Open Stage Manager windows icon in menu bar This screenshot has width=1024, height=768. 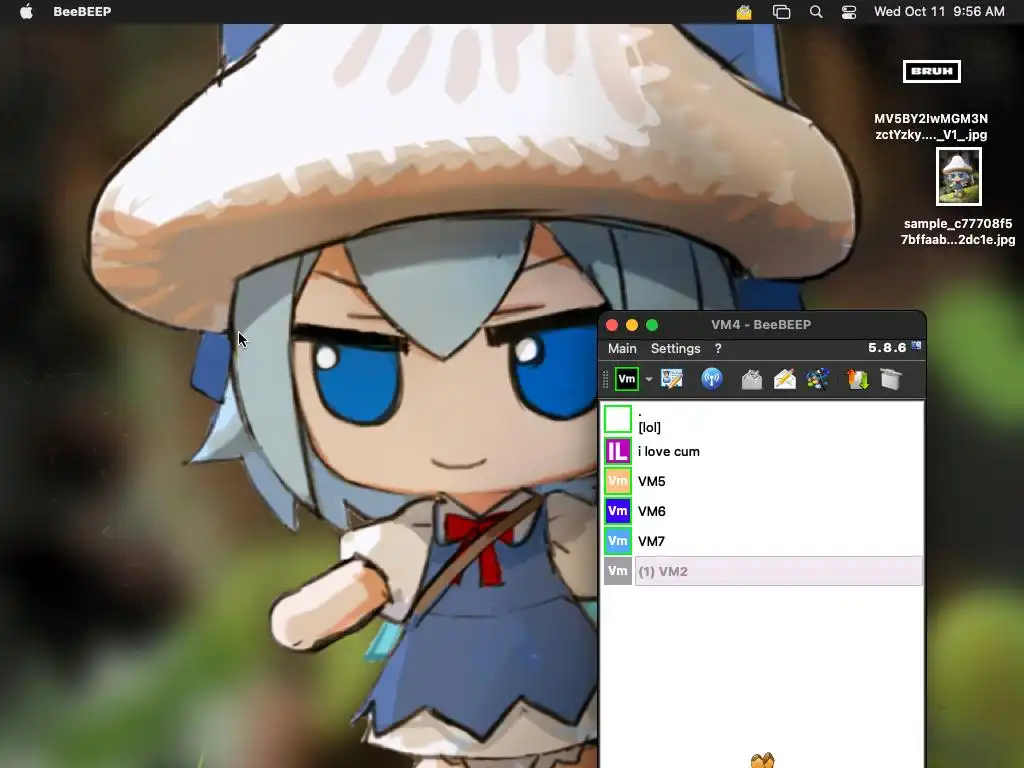[781, 12]
